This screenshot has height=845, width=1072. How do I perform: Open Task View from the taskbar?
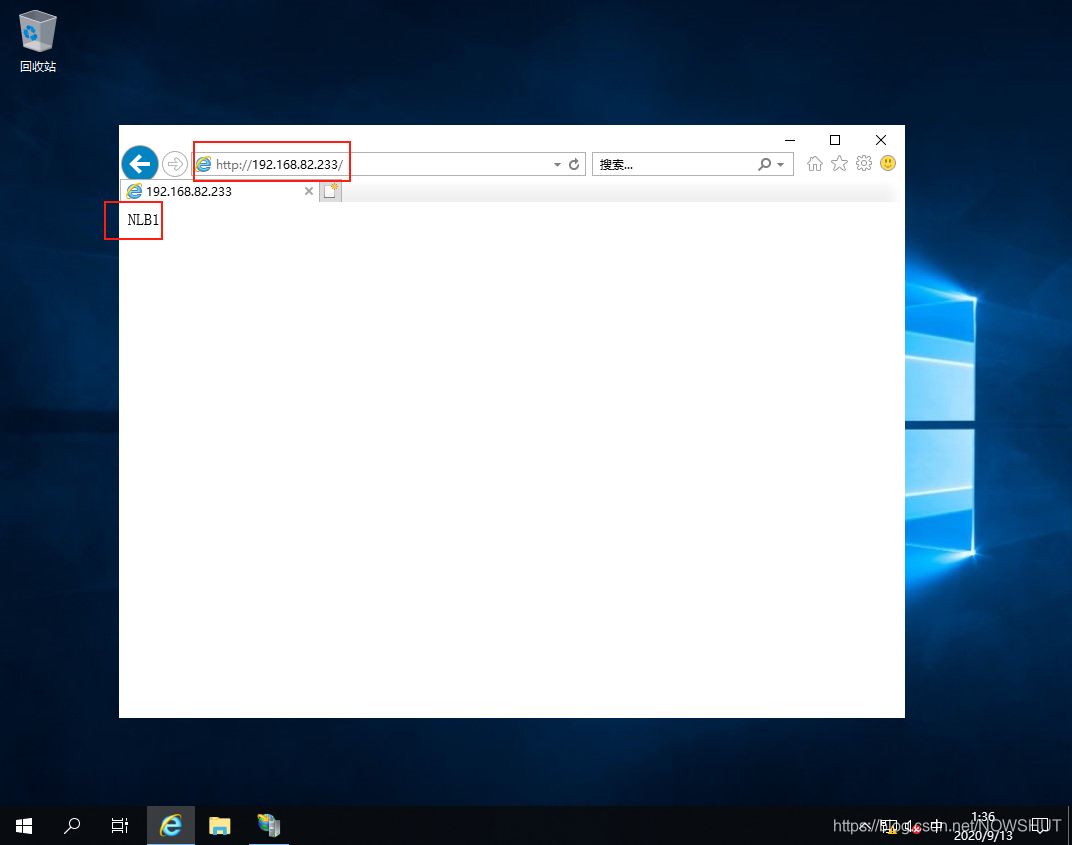119,825
